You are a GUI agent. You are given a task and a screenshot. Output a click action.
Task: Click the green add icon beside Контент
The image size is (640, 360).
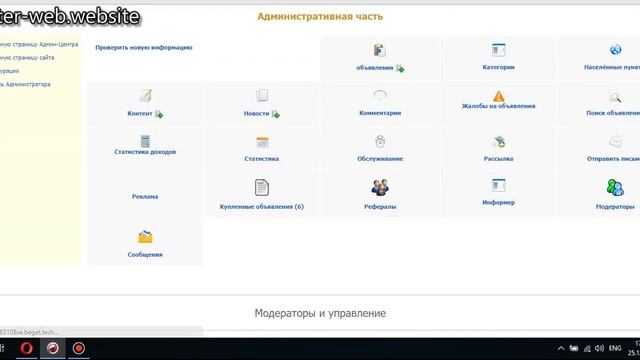(x=159, y=114)
